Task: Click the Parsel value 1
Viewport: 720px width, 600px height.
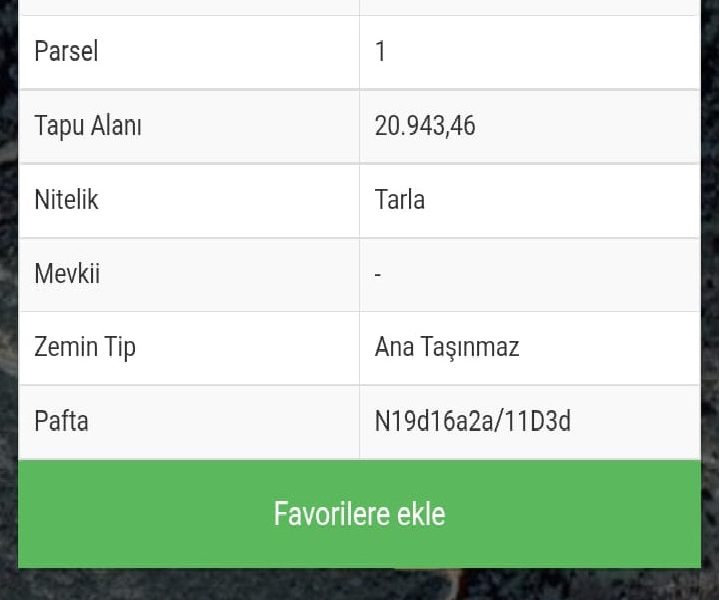Action: tap(380, 52)
